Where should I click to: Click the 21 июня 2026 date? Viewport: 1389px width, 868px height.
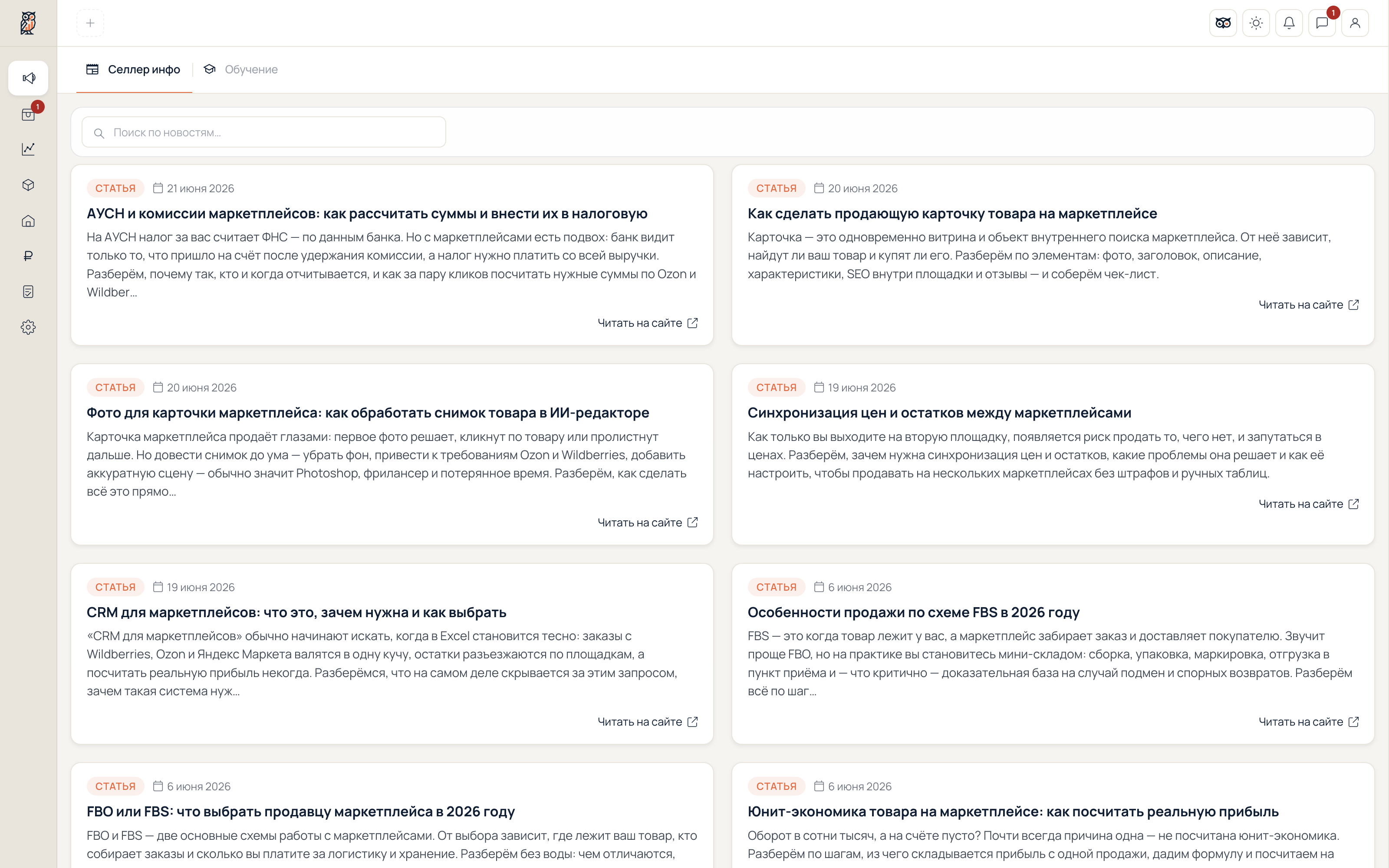200,188
